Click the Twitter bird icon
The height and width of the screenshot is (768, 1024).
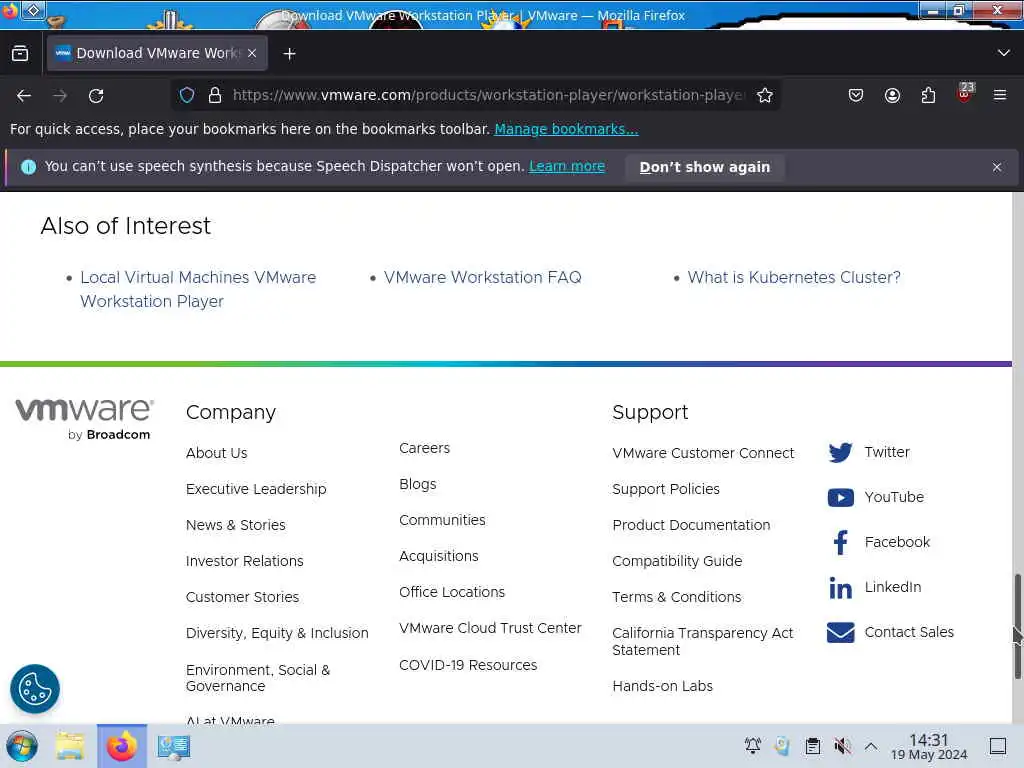coord(840,452)
